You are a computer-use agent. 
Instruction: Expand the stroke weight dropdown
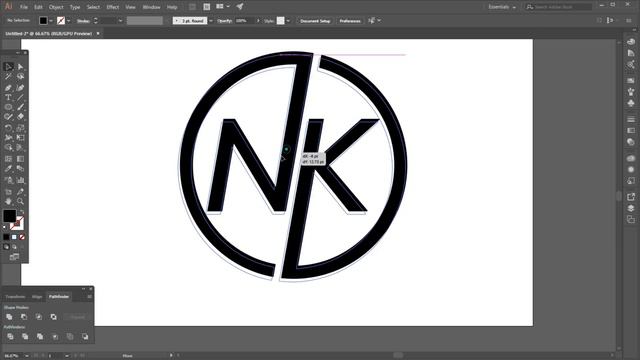(120, 20)
